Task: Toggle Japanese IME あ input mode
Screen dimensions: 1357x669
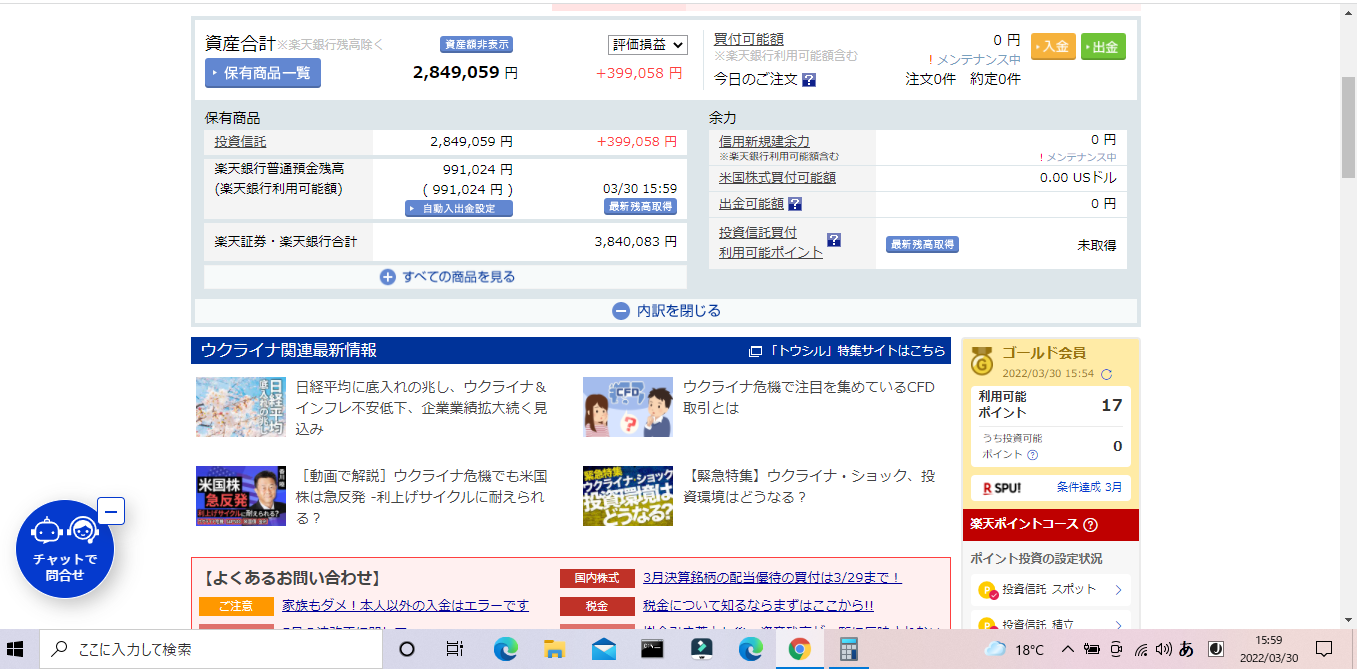Action: tap(1186, 649)
